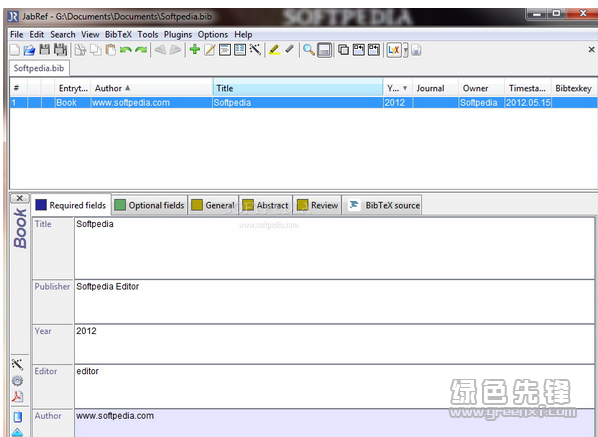598x437 pixels.
Task: Go back with left arrow icon
Action: (160, 50)
